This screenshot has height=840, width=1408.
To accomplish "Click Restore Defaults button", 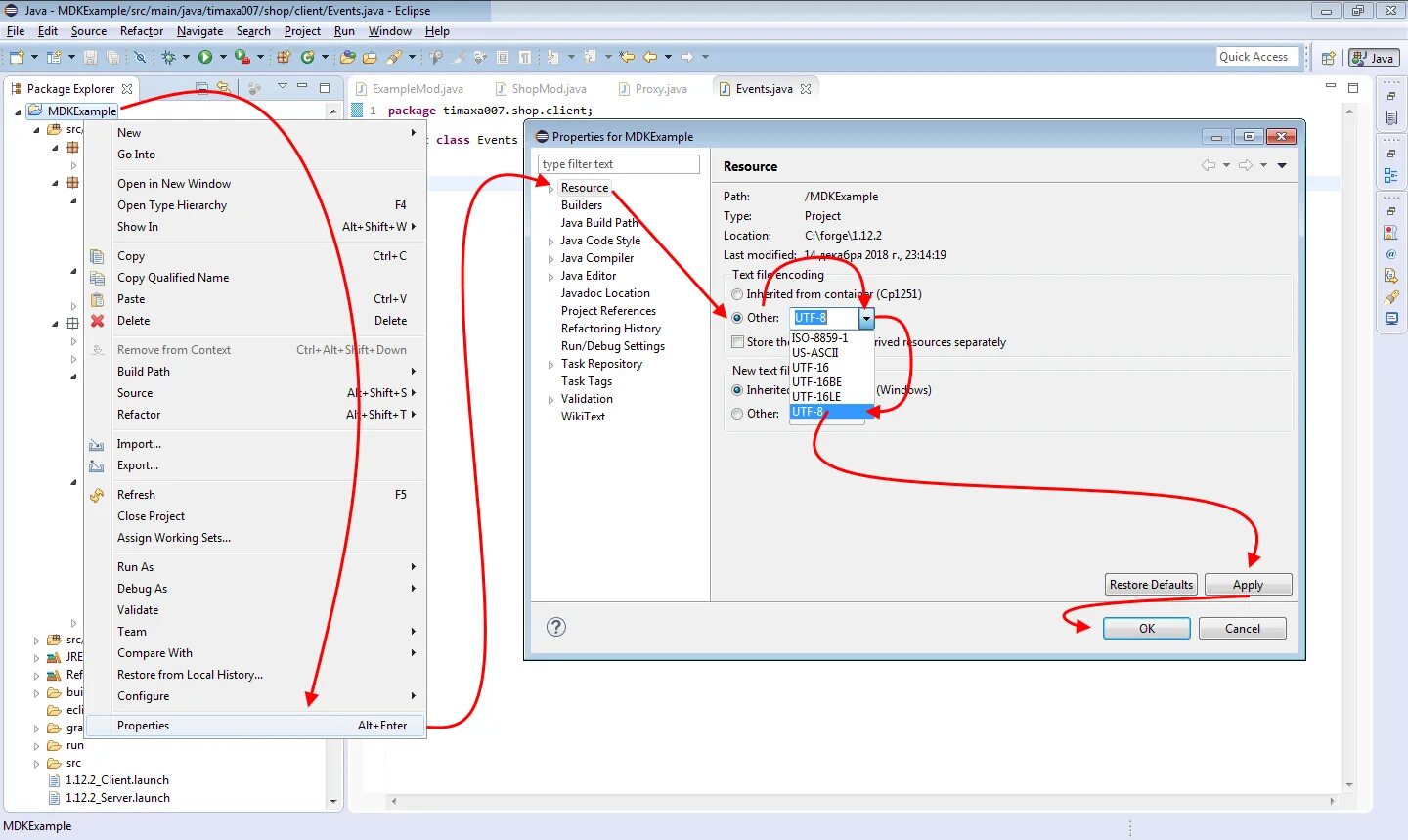I will point(1151,585).
